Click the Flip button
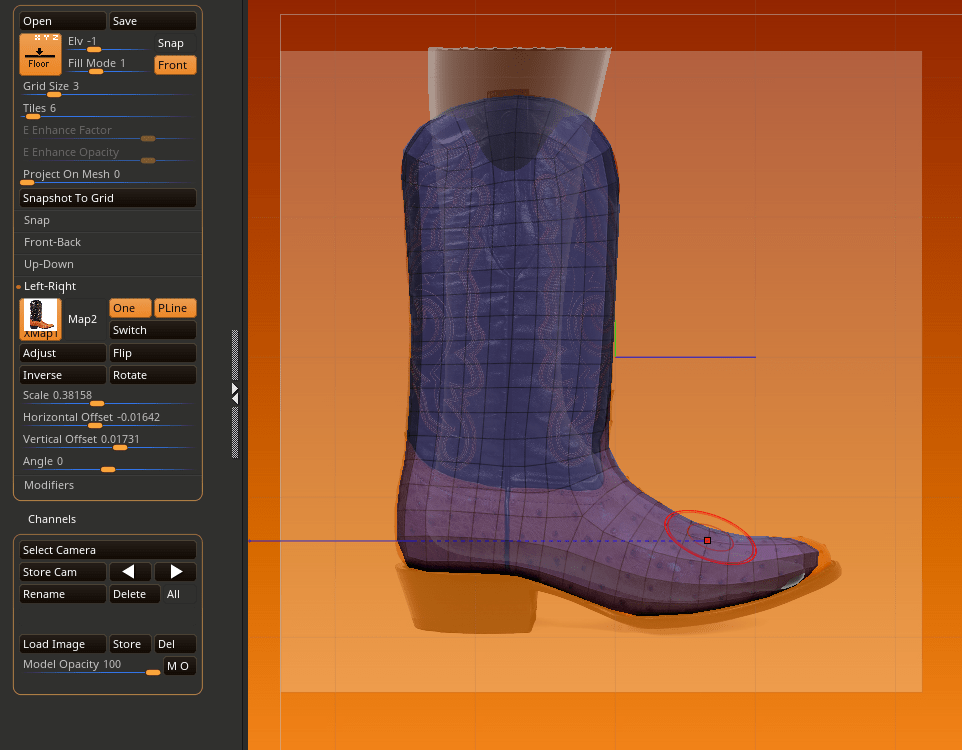Image resolution: width=962 pixels, height=750 pixels. 152,352
